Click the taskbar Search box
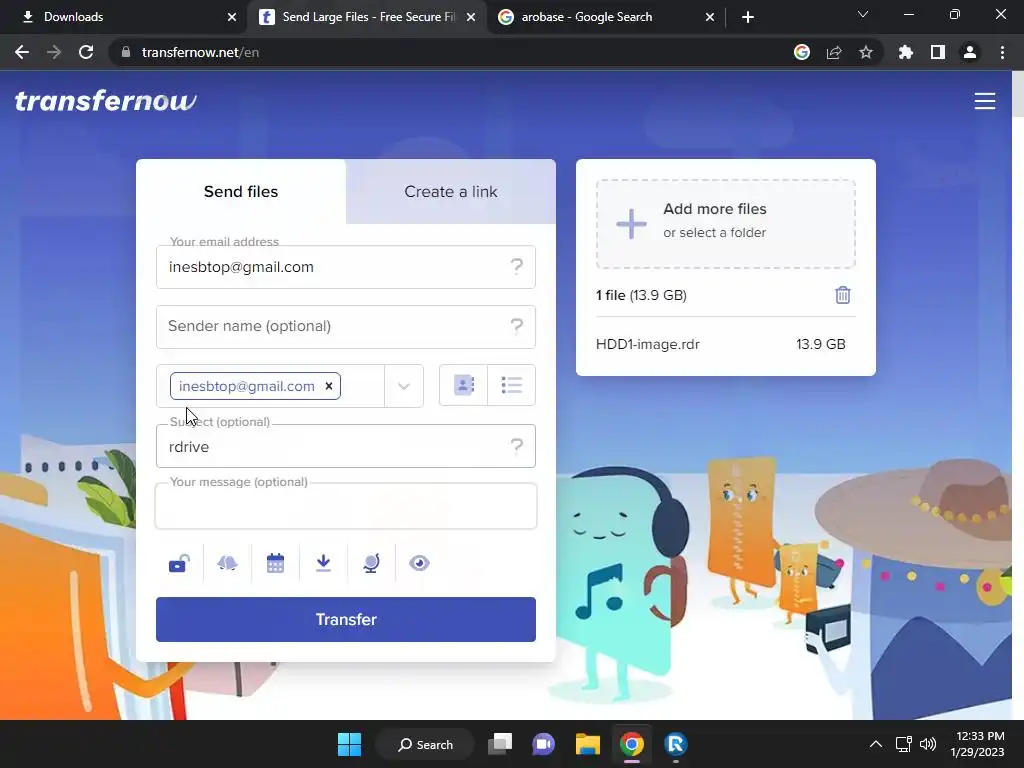 click(x=425, y=744)
